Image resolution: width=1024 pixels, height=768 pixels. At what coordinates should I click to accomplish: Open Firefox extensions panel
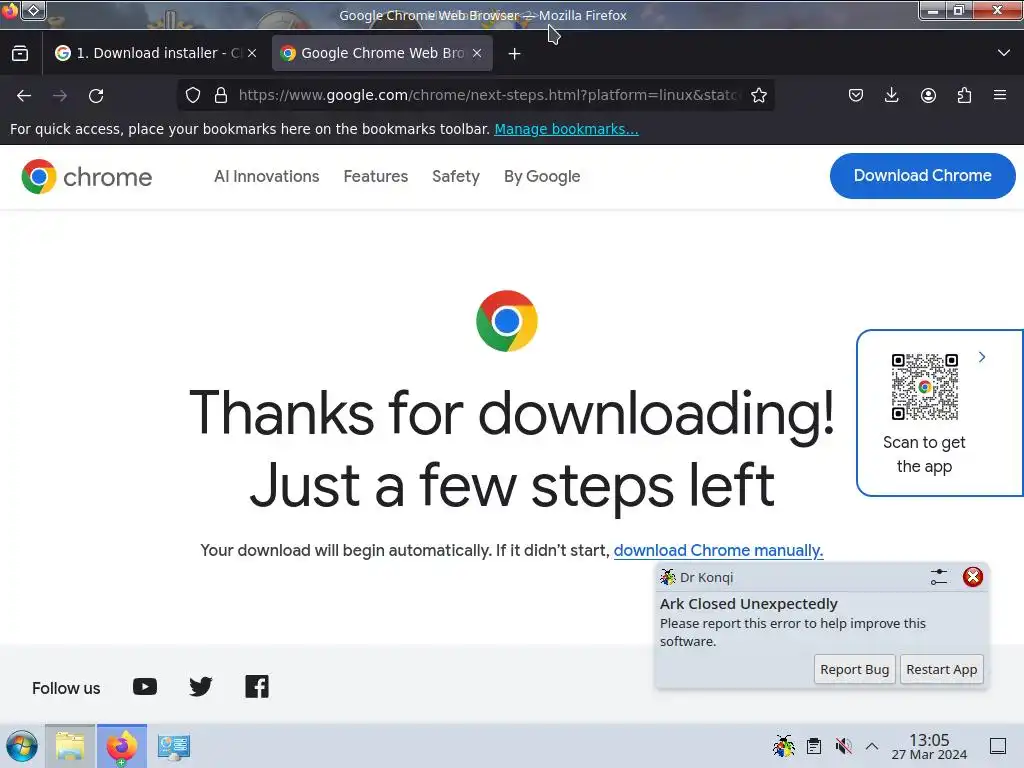tap(964, 95)
